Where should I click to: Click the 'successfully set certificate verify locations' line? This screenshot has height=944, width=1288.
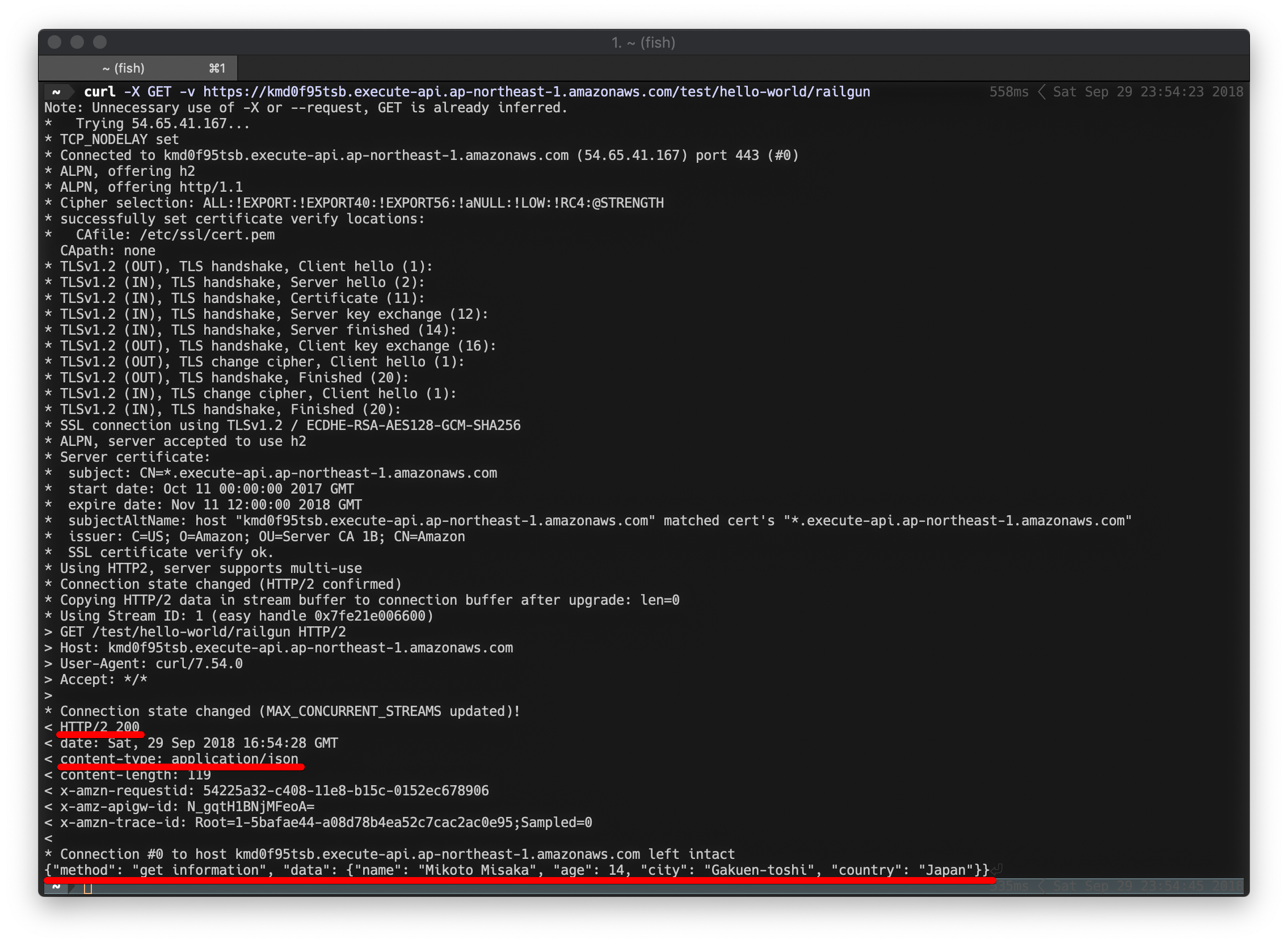coord(235,220)
